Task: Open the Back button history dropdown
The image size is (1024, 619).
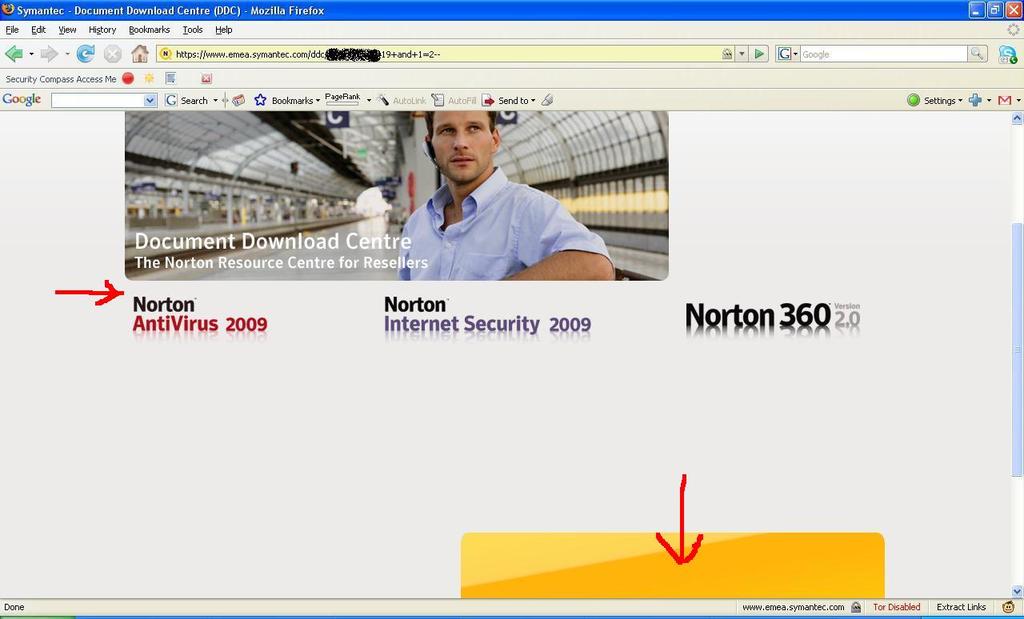Action: tap(31, 54)
